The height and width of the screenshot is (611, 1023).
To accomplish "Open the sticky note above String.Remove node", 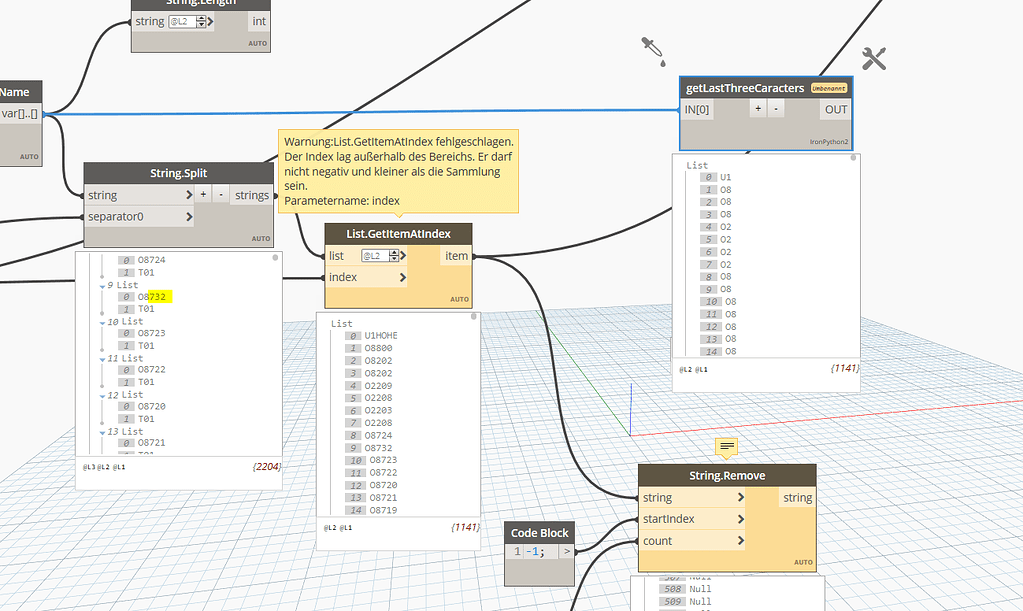I will [726, 446].
